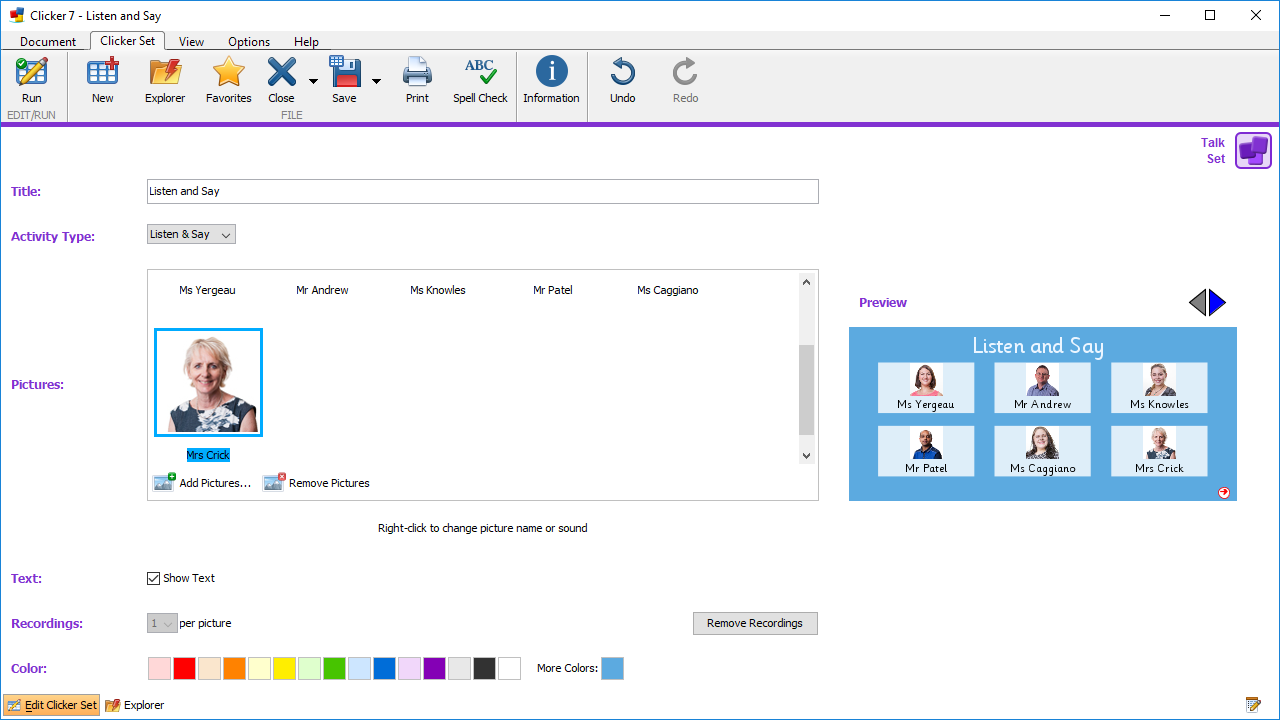The width and height of the screenshot is (1280, 720).
Task: Toggle the Show Text checkbox
Action: (153, 578)
